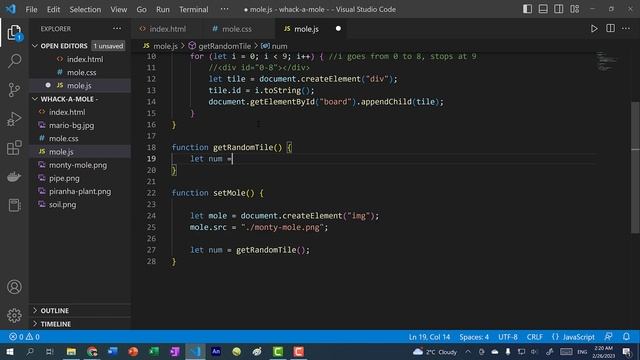This screenshot has width=640, height=360.
Task: Open the Extensions view
Action: tap(14, 148)
